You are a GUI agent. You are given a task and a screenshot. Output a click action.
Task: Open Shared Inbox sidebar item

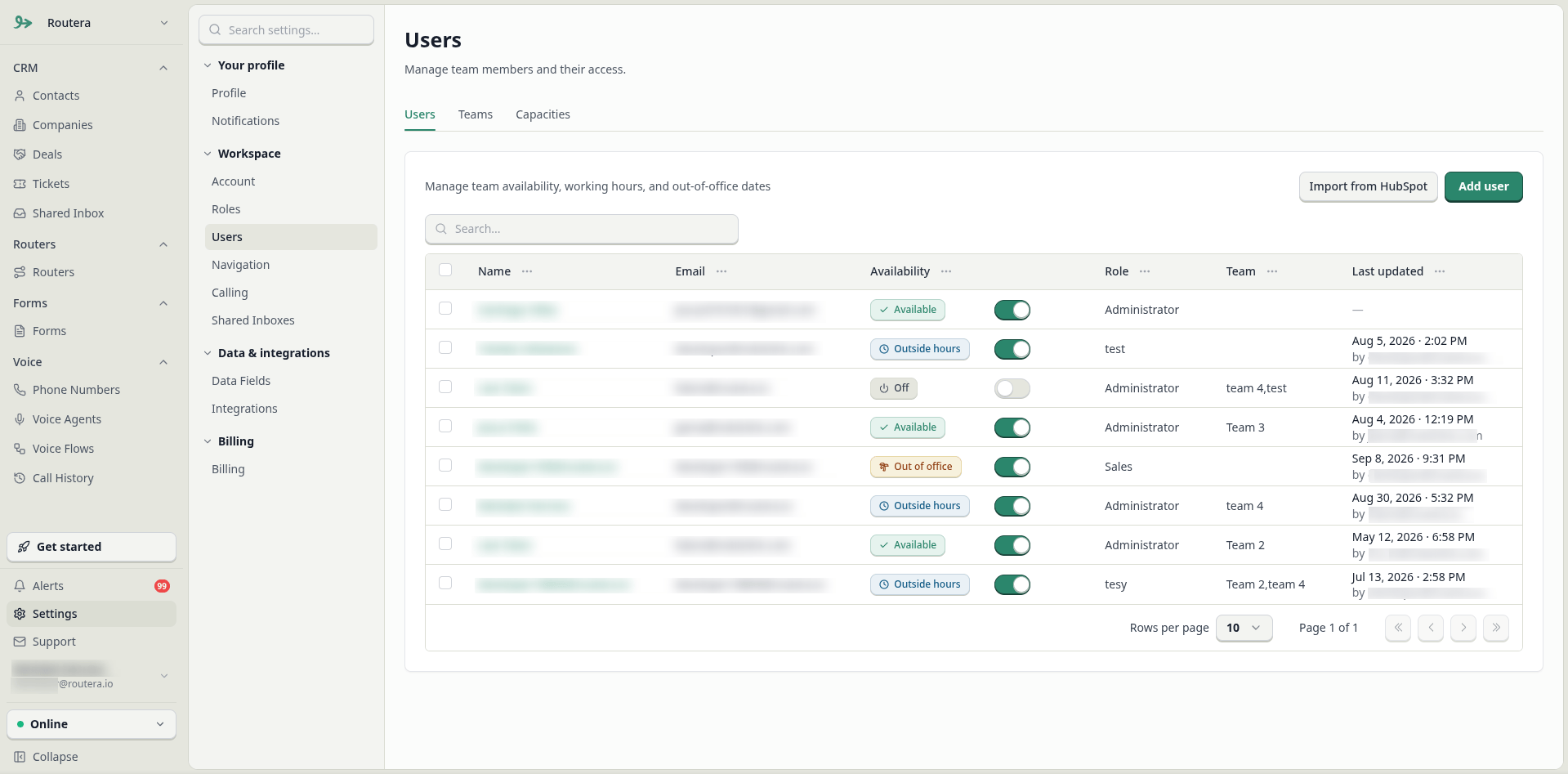pyautogui.click(x=68, y=213)
